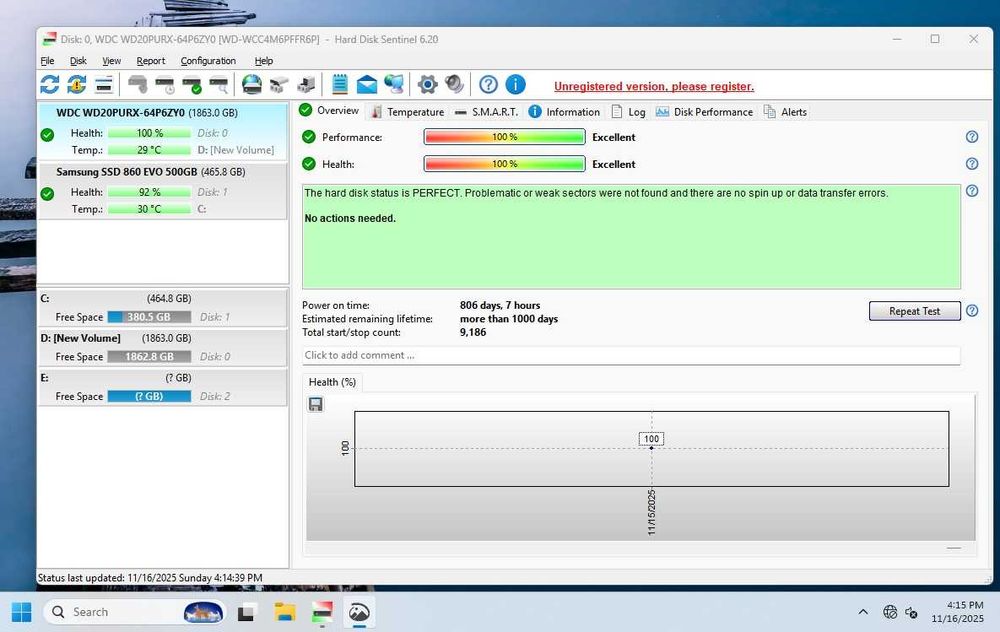The height and width of the screenshot is (632, 1000).
Task: Click the Windows Start button
Action: [21, 612]
